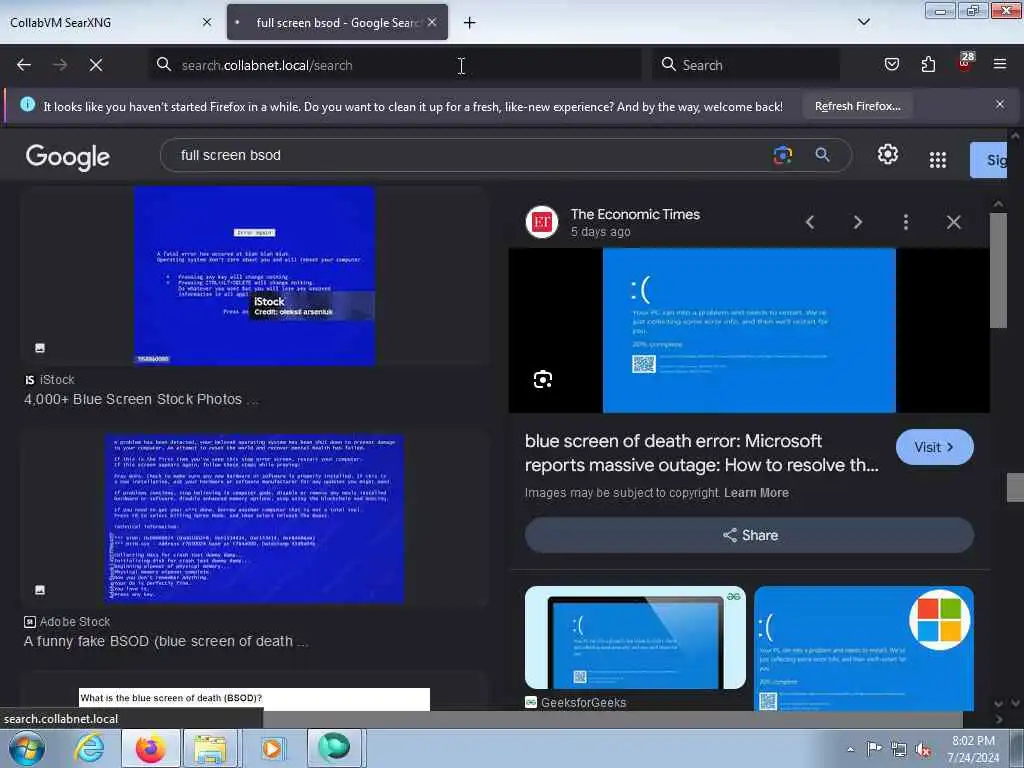
Task: Open preview panel more options menu
Action: pyautogui.click(x=905, y=223)
